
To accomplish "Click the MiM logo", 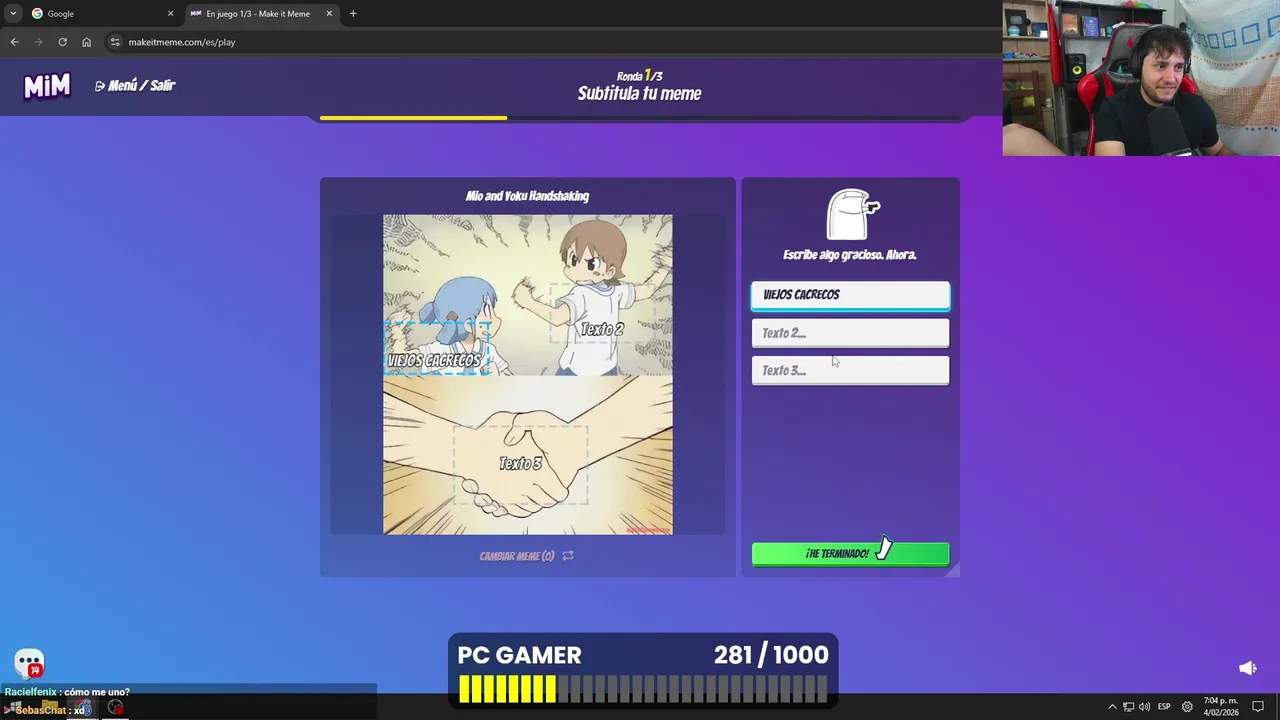I will [47, 86].
